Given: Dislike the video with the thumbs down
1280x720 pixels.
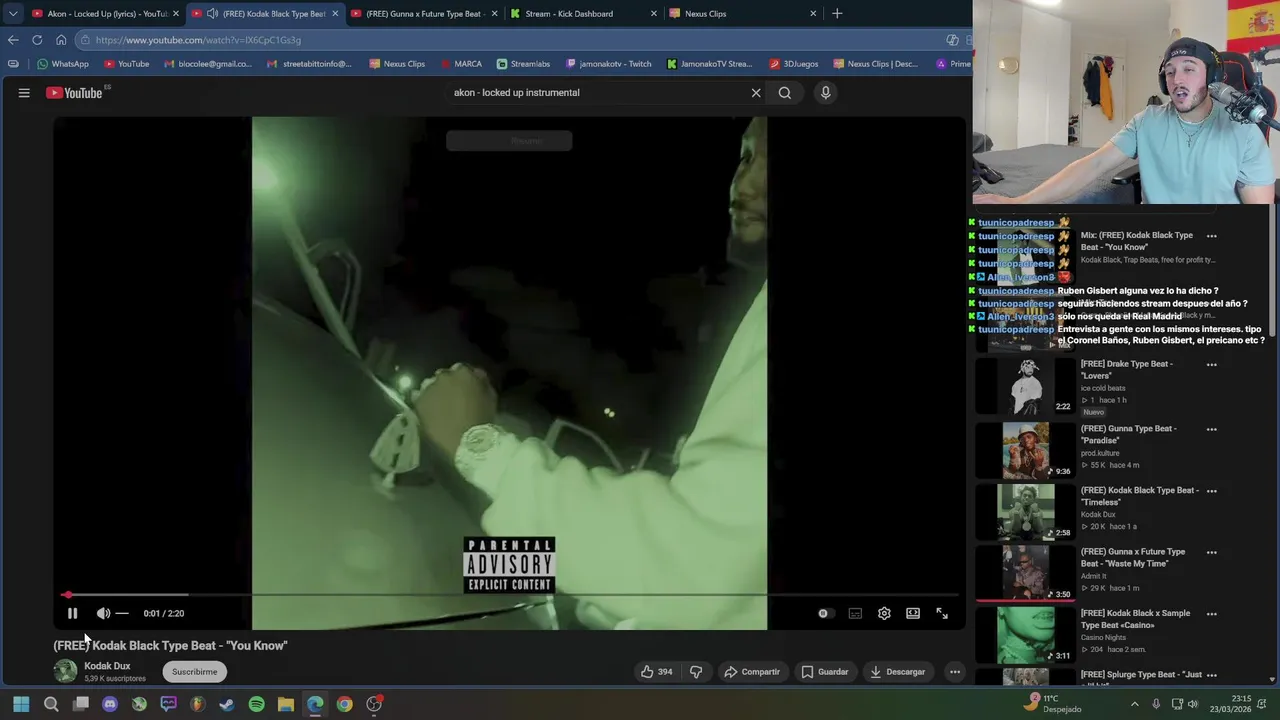Looking at the screenshot, I should coord(696,672).
